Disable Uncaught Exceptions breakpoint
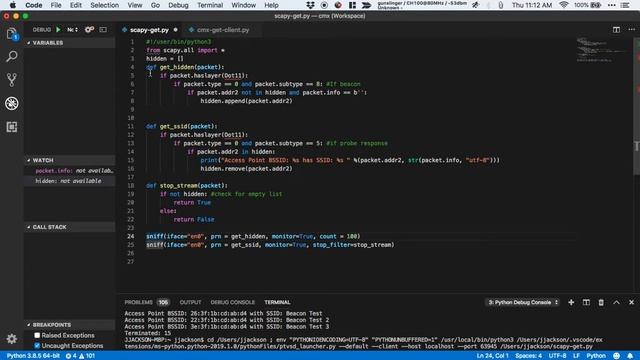Viewport: 640px width, 360px height. (37, 346)
